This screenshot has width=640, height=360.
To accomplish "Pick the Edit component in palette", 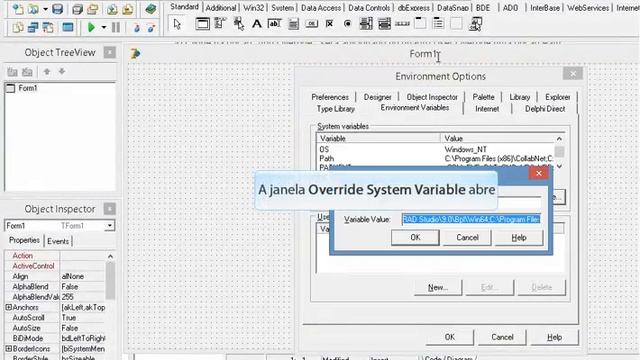I will (x=275, y=24).
